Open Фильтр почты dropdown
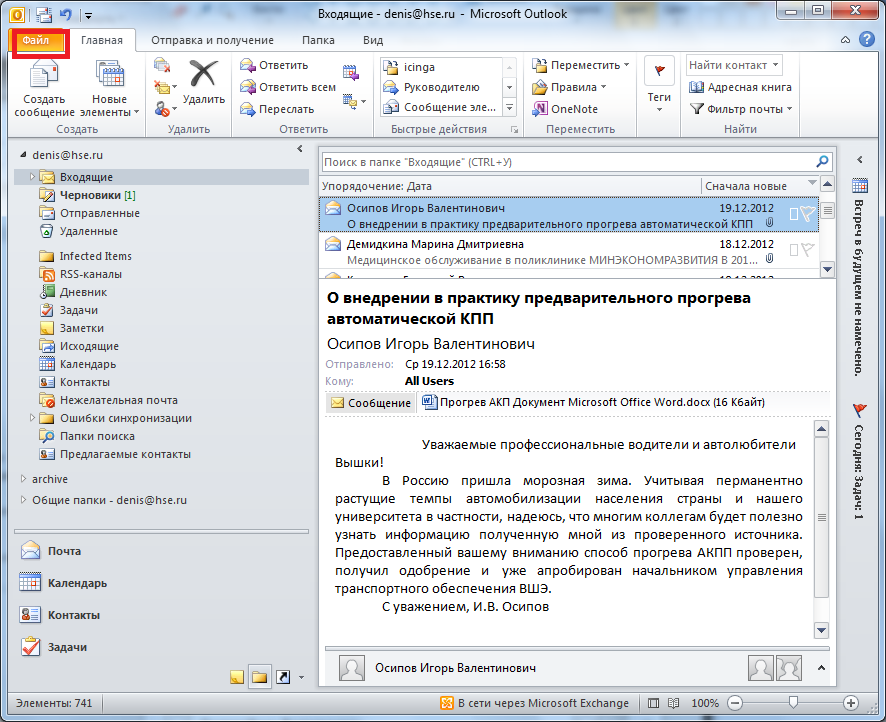This screenshot has height=722, width=886. (741, 109)
